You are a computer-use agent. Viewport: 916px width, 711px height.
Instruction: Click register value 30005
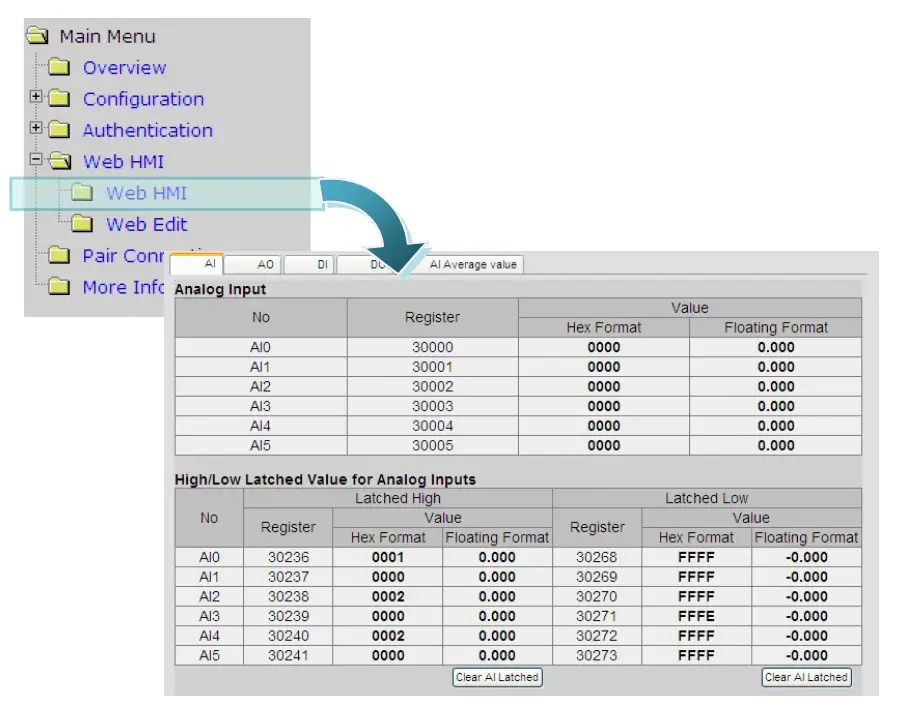coord(432,445)
